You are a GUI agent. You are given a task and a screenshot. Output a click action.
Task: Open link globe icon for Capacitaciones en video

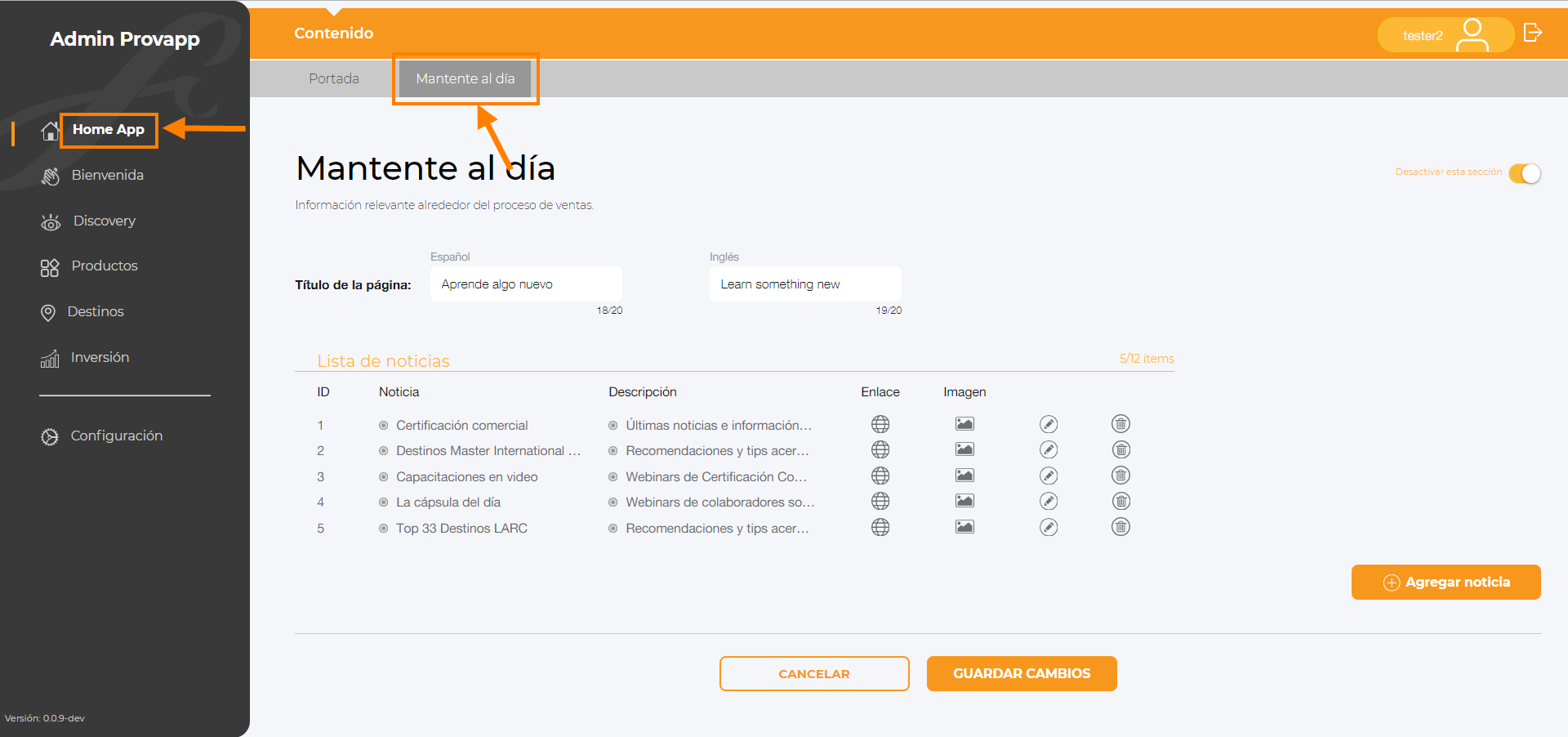(880, 476)
